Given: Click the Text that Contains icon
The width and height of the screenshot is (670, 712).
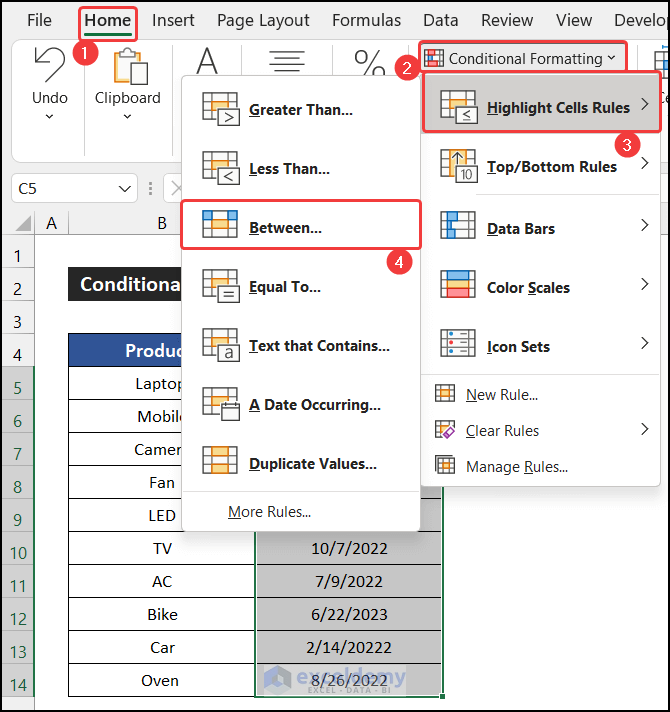Looking at the screenshot, I should click(221, 345).
